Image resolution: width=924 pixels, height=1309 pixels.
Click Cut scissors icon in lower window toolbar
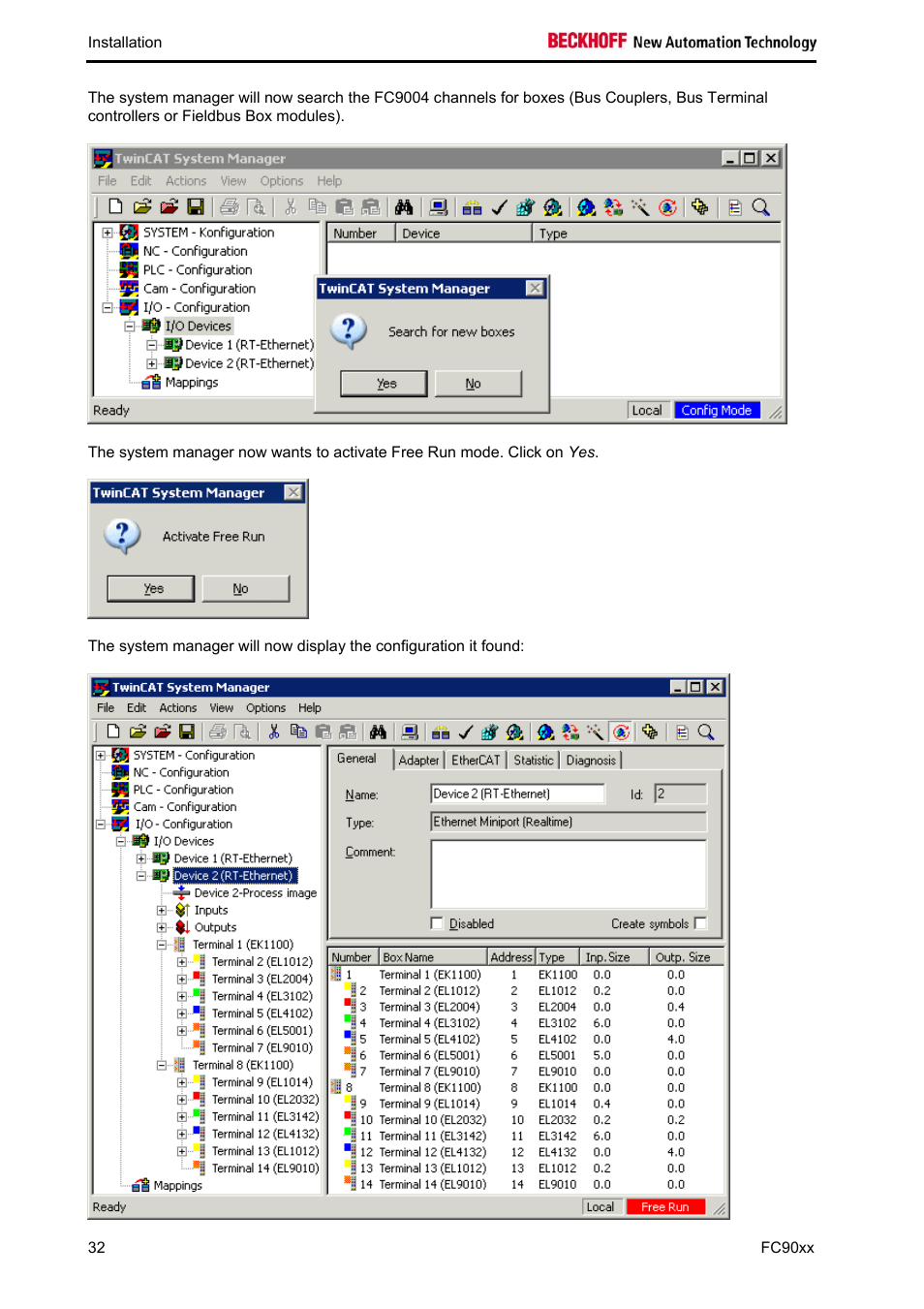[x=274, y=732]
